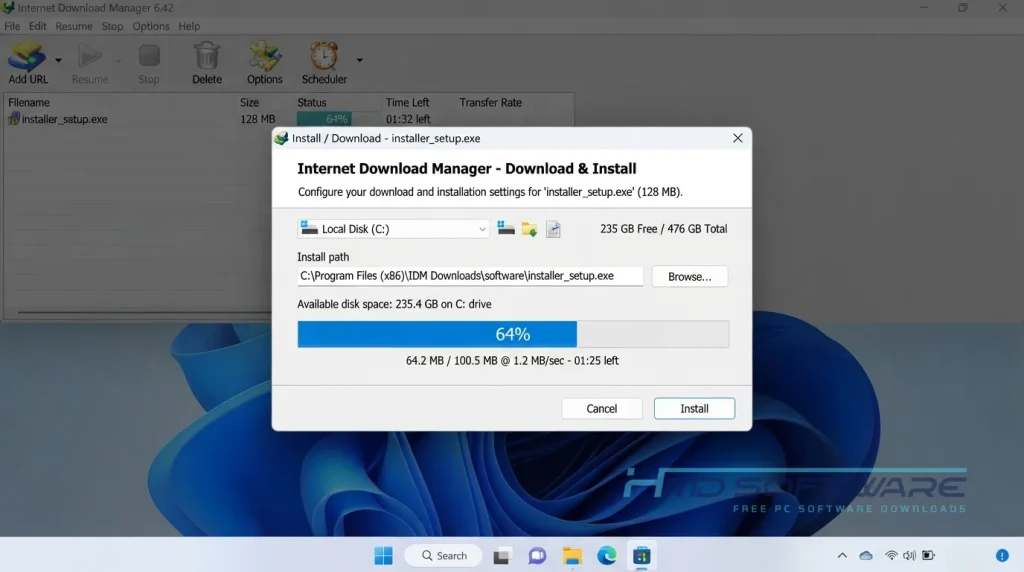Open the Help menu

click(189, 26)
